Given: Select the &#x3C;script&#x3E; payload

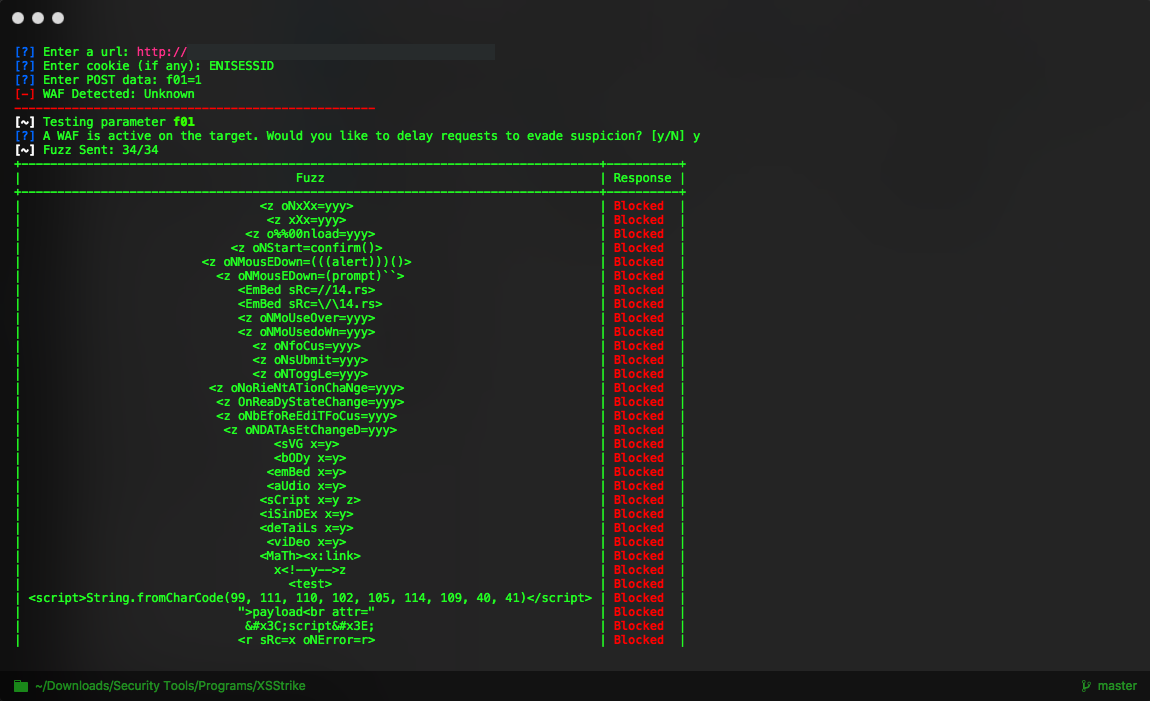Looking at the screenshot, I should [310, 625].
